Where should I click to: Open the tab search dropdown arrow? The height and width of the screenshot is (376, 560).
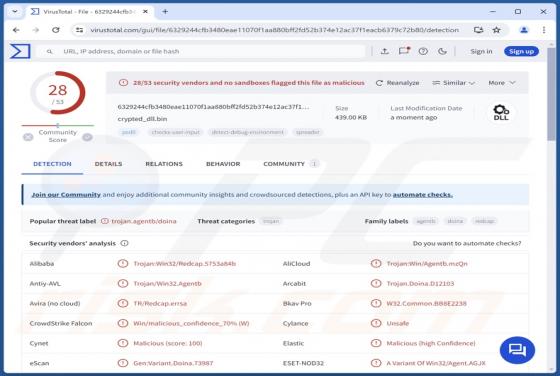click(15, 12)
